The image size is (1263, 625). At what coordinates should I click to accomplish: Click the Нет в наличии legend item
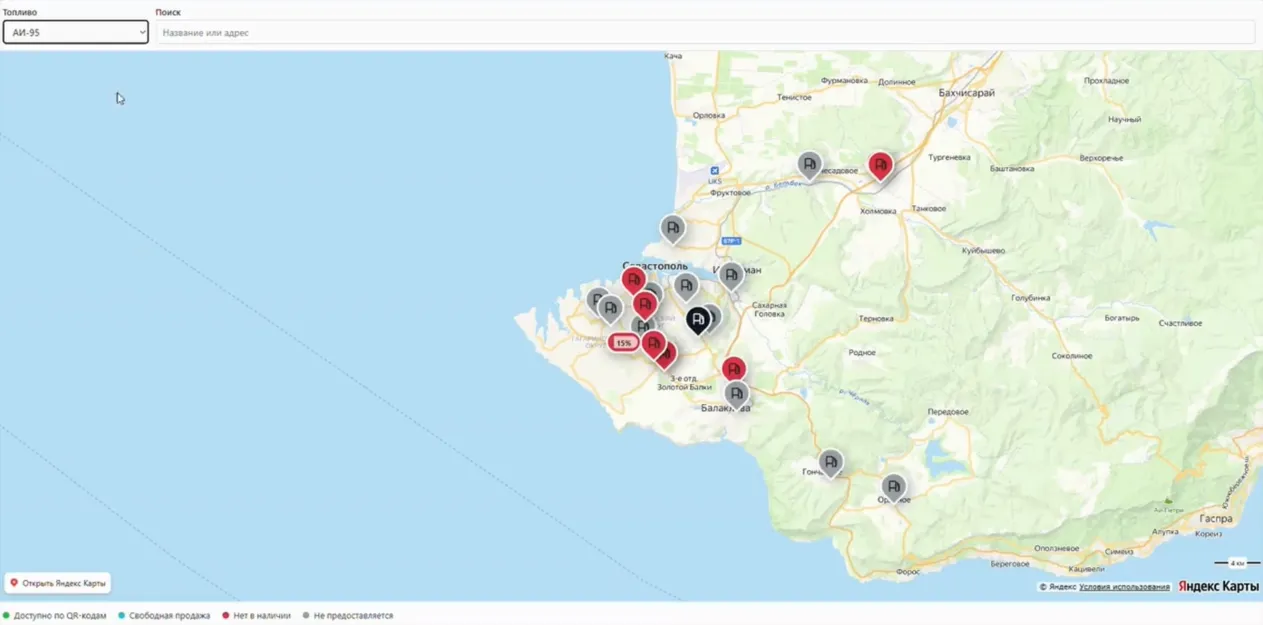point(257,616)
